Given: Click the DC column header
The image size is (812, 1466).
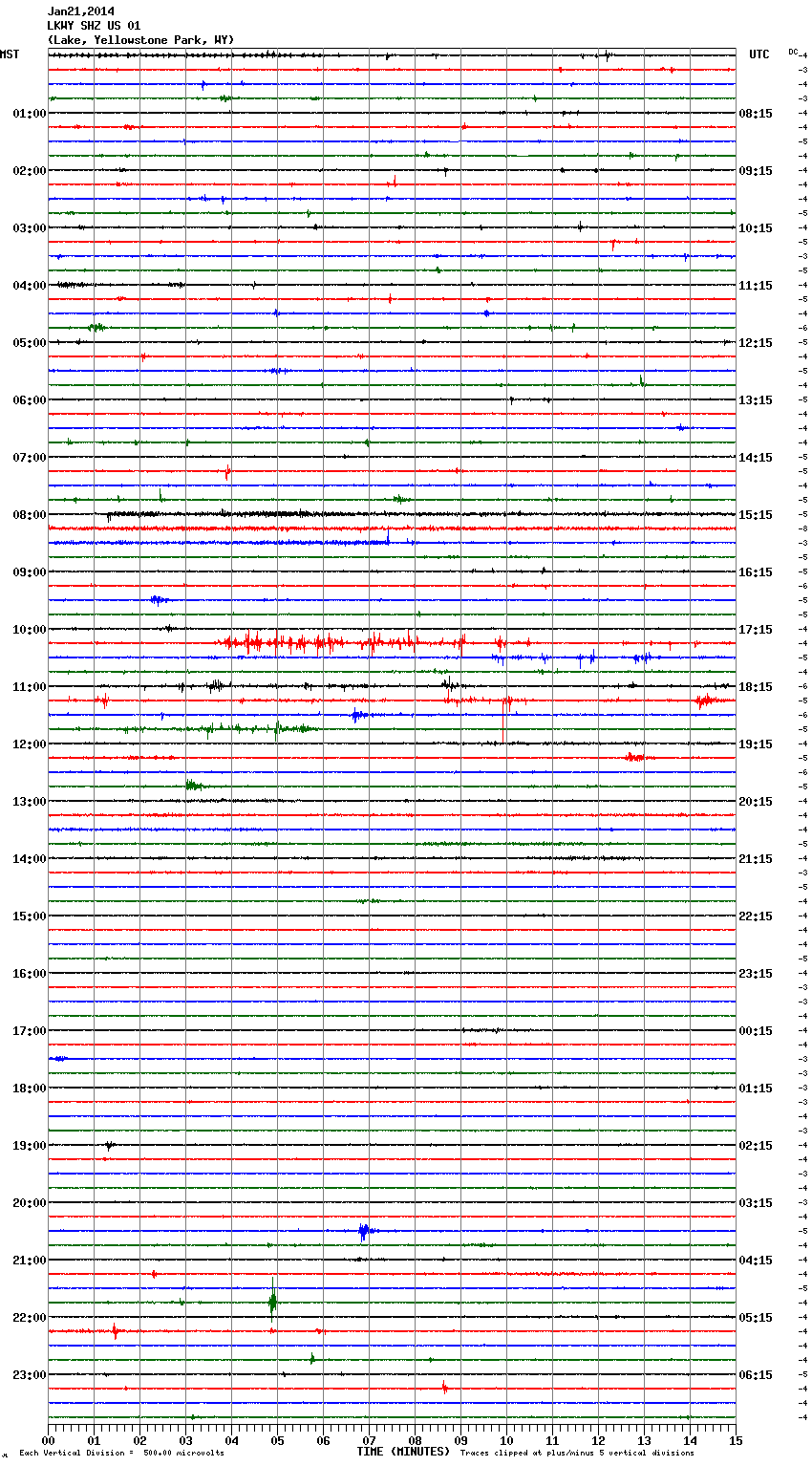Looking at the screenshot, I should (x=793, y=51).
